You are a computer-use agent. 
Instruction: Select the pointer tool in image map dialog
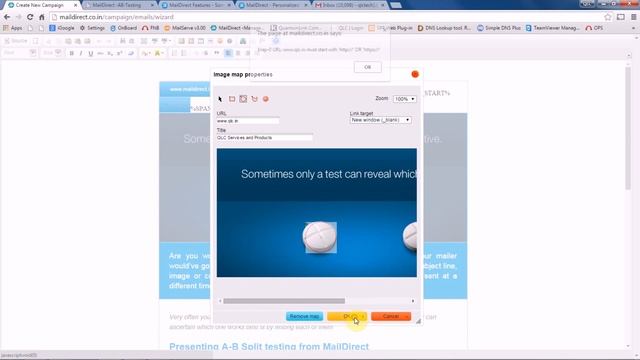pos(220,99)
